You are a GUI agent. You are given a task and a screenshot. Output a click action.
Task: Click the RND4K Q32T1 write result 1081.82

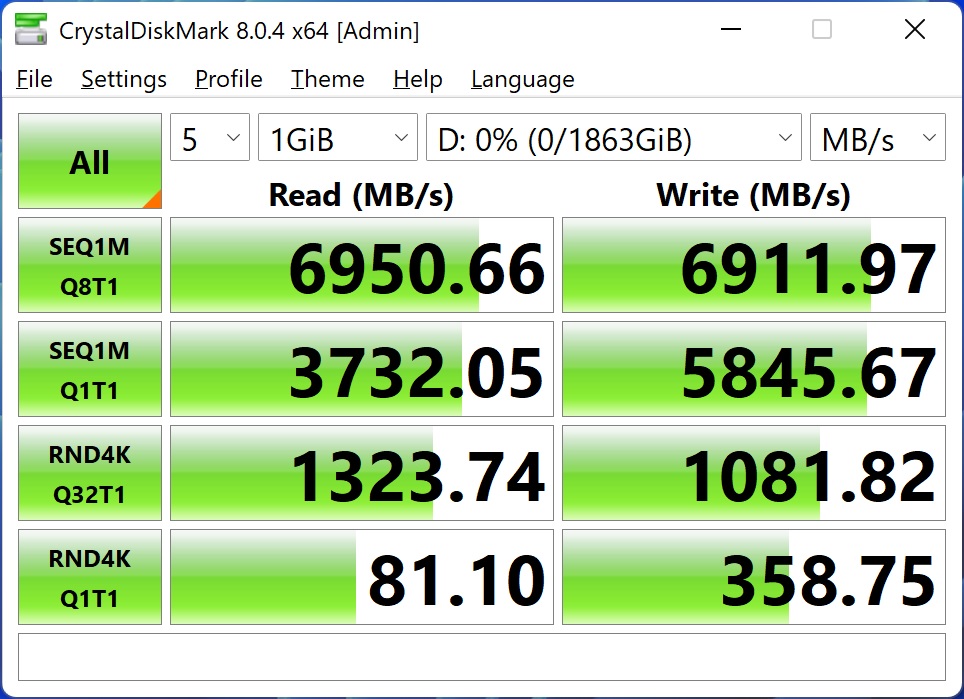(x=754, y=473)
